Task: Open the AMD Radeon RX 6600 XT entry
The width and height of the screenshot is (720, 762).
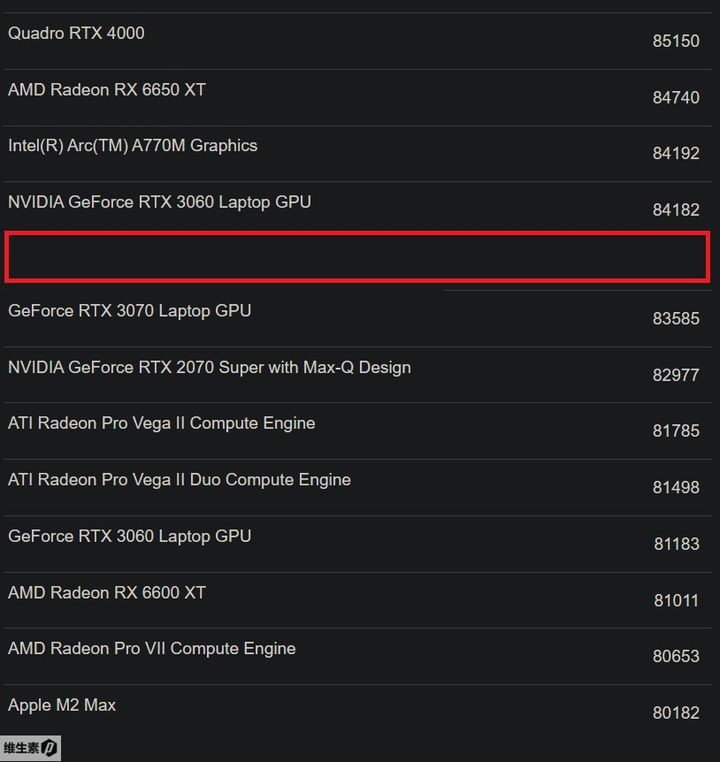Action: click(x=107, y=593)
